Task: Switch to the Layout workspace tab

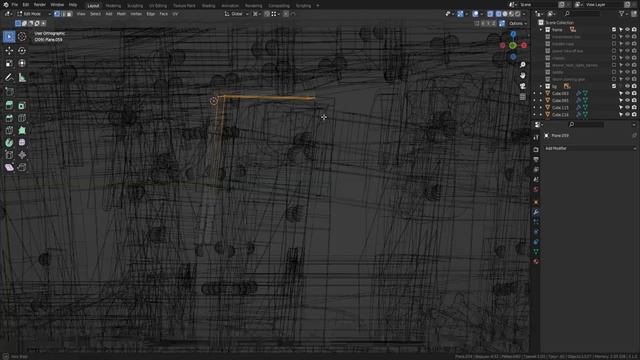Action: pos(93,6)
